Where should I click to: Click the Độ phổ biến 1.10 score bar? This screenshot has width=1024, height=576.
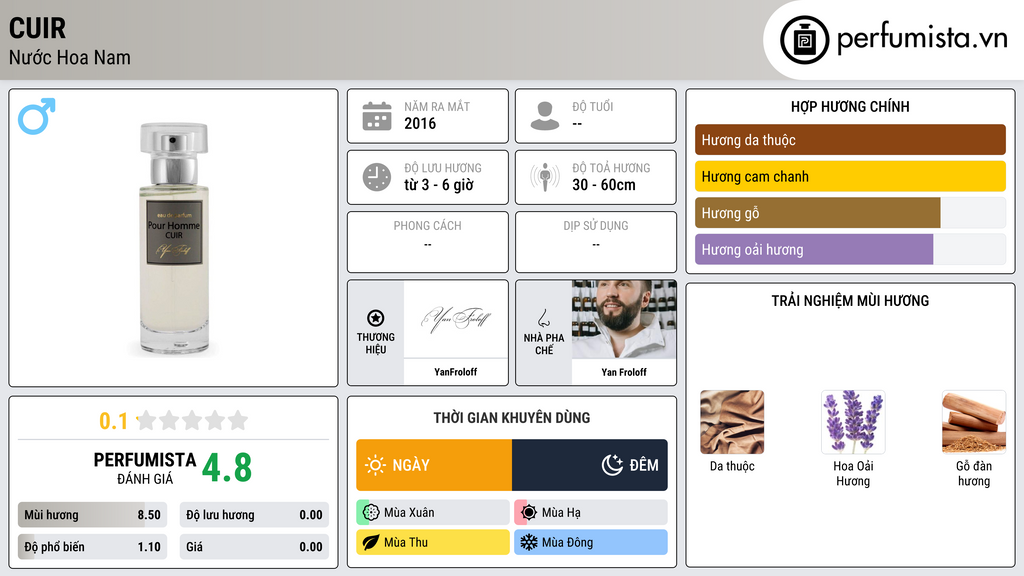tap(92, 547)
